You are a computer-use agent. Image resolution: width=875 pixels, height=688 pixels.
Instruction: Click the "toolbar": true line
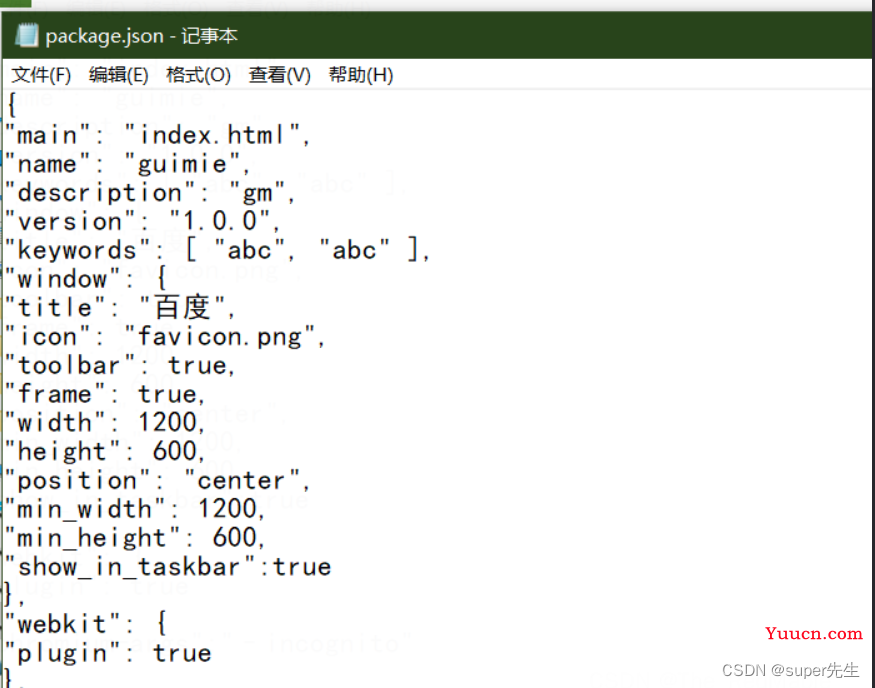click(120, 365)
